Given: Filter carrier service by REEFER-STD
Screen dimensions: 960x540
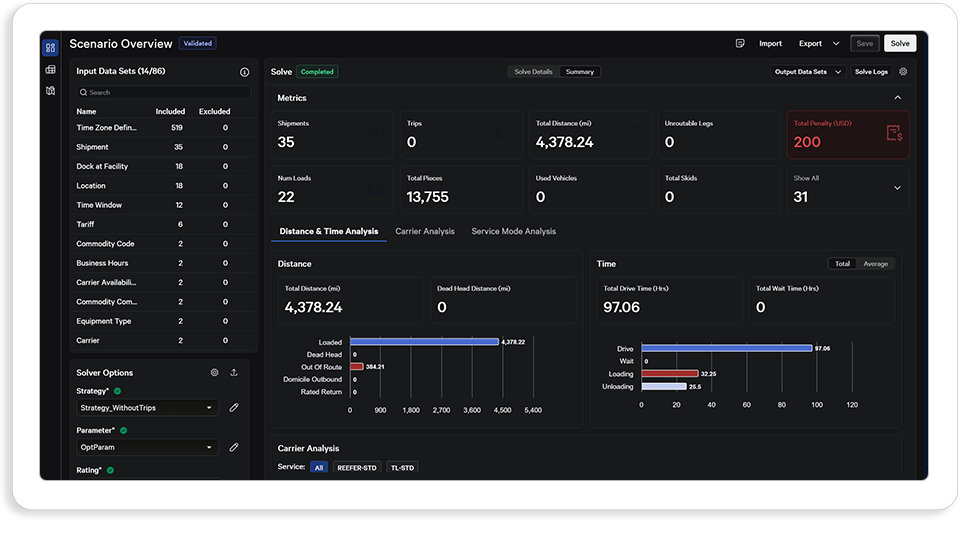Looking at the screenshot, I should coord(357,468).
